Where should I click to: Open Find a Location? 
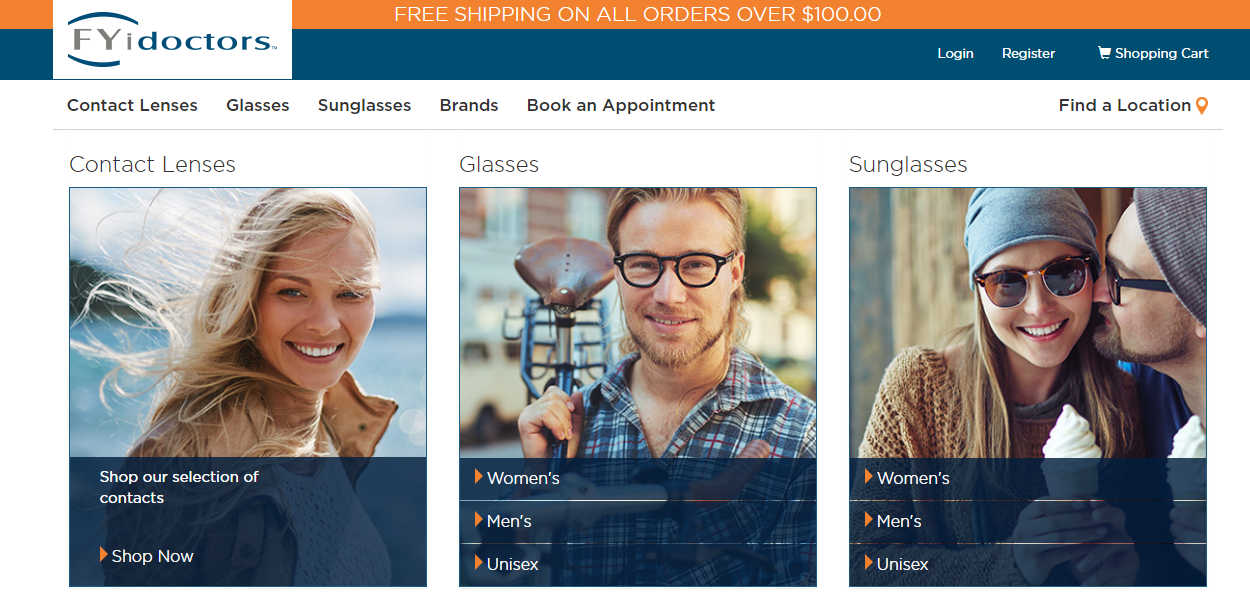click(x=1125, y=105)
